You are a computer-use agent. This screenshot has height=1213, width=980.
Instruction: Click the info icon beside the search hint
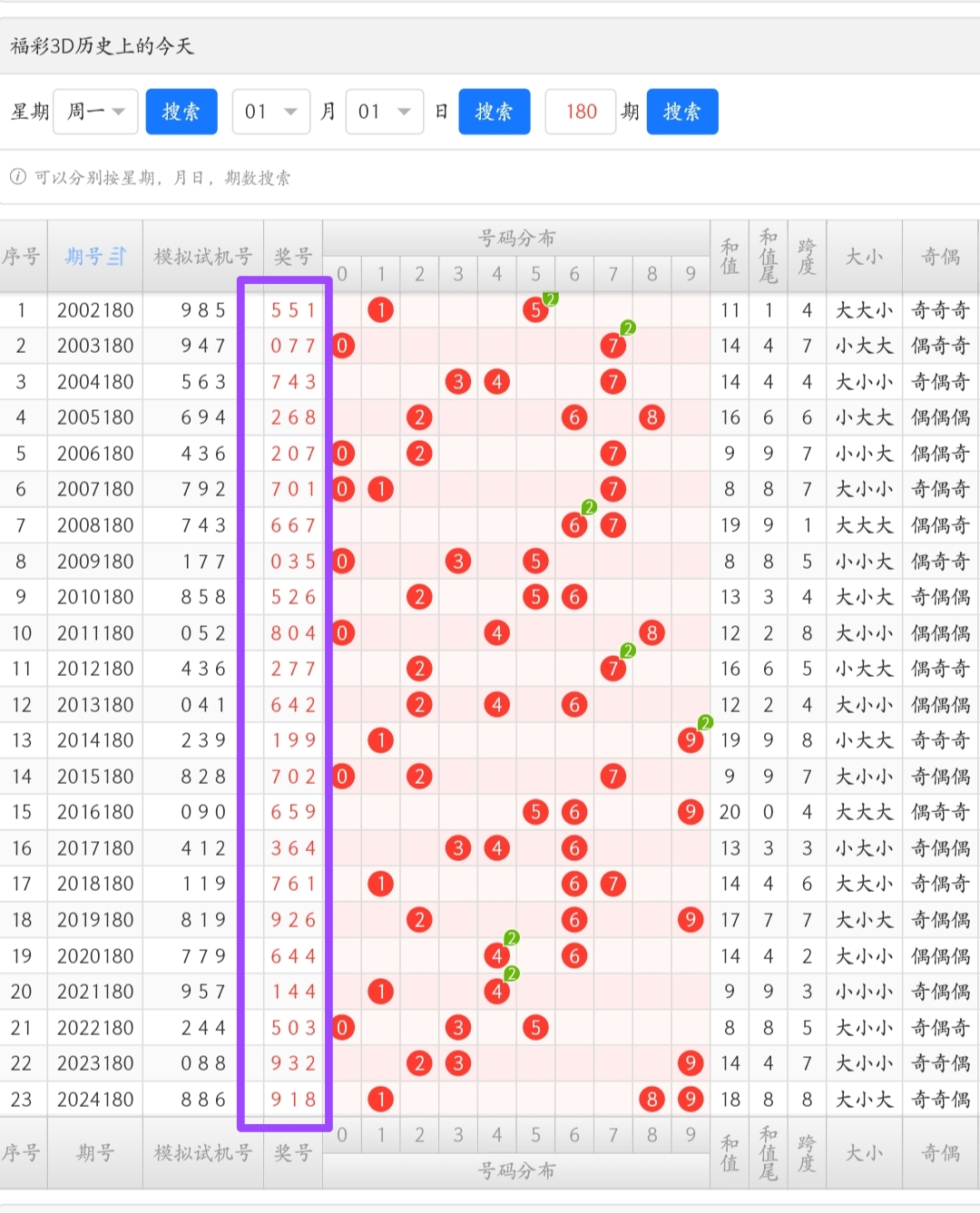click(17, 177)
